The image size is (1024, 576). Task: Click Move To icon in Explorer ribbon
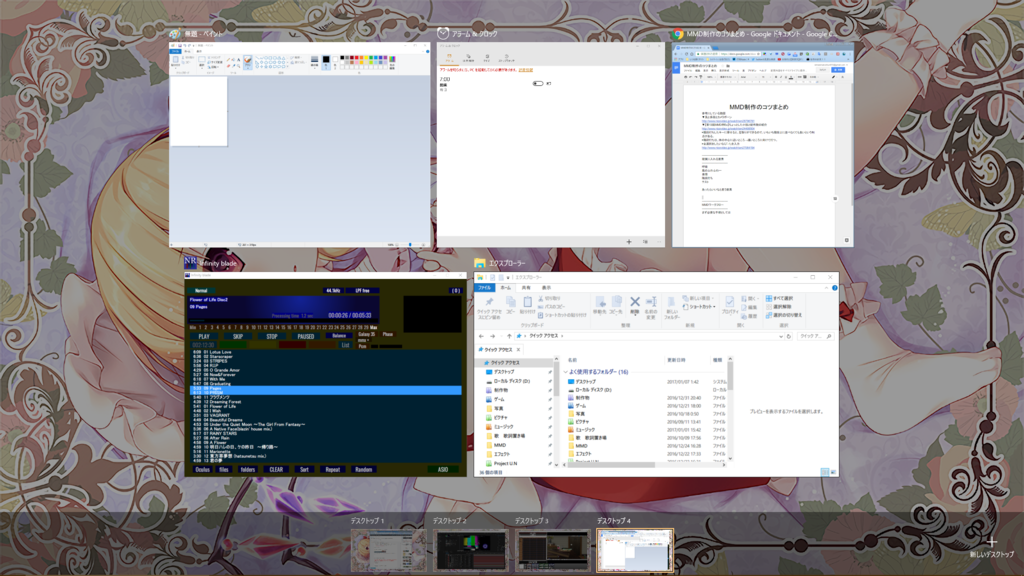[600, 302]
